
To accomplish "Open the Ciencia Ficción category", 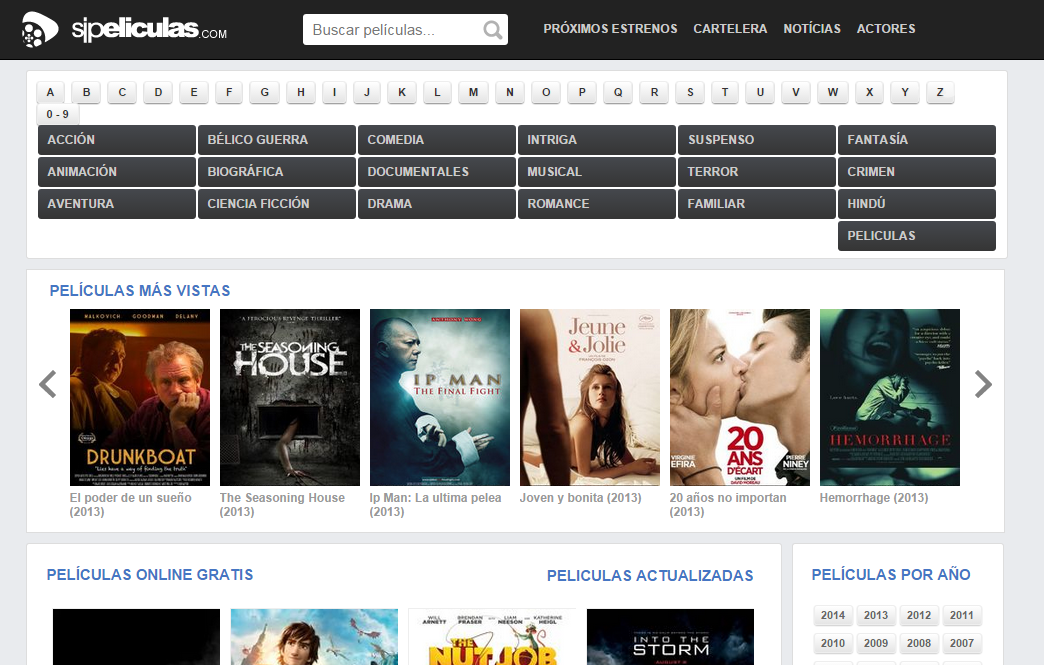I will pyautogui.click(x=277, y=204).
